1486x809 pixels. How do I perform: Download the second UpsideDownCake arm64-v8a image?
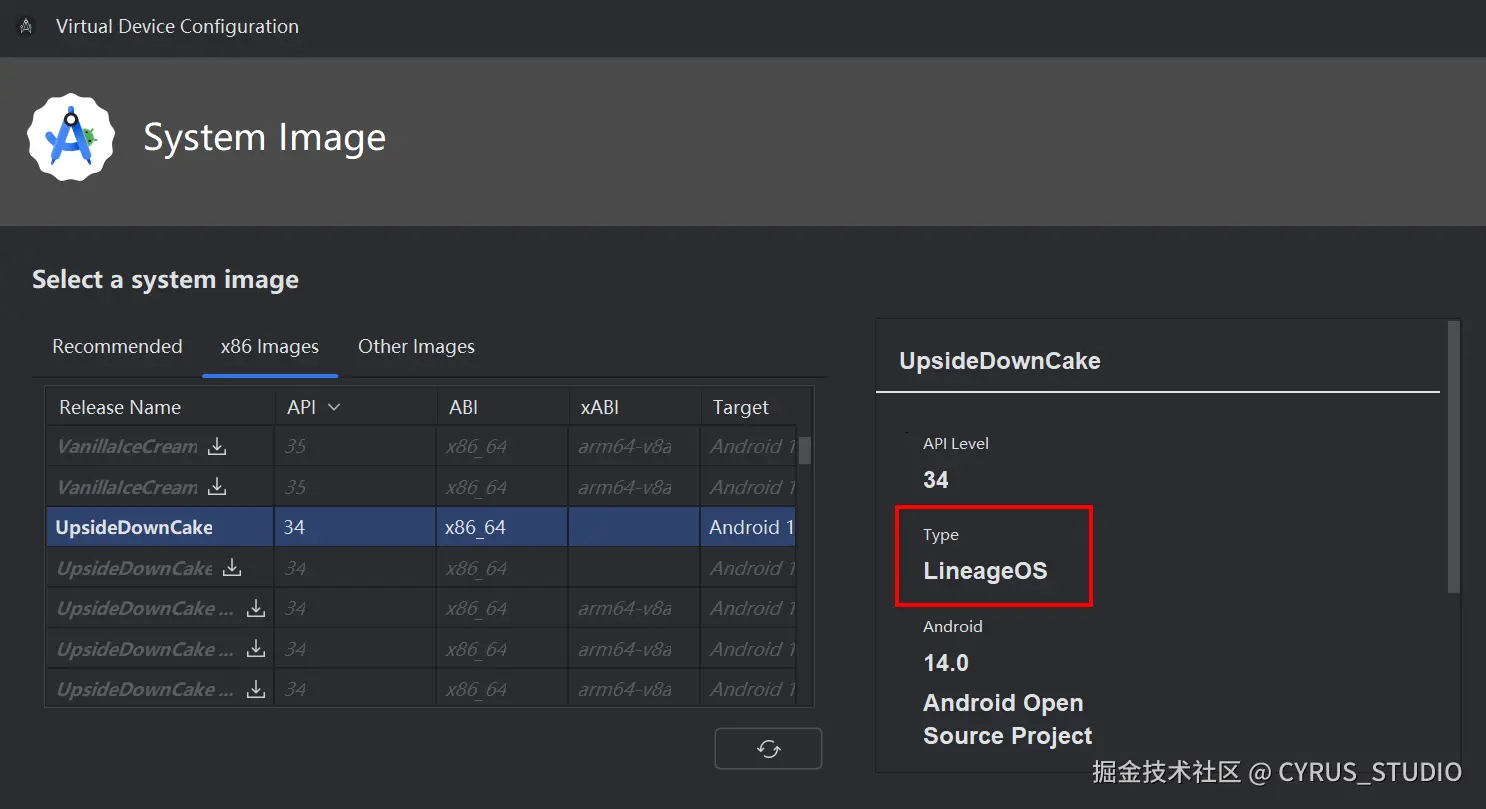coord(256,649)
